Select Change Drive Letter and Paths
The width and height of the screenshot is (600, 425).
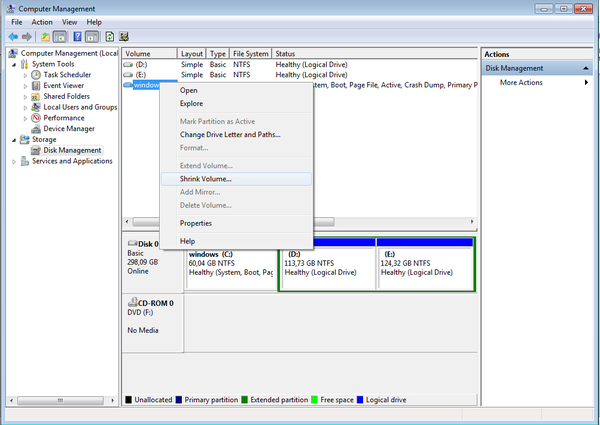236,135
